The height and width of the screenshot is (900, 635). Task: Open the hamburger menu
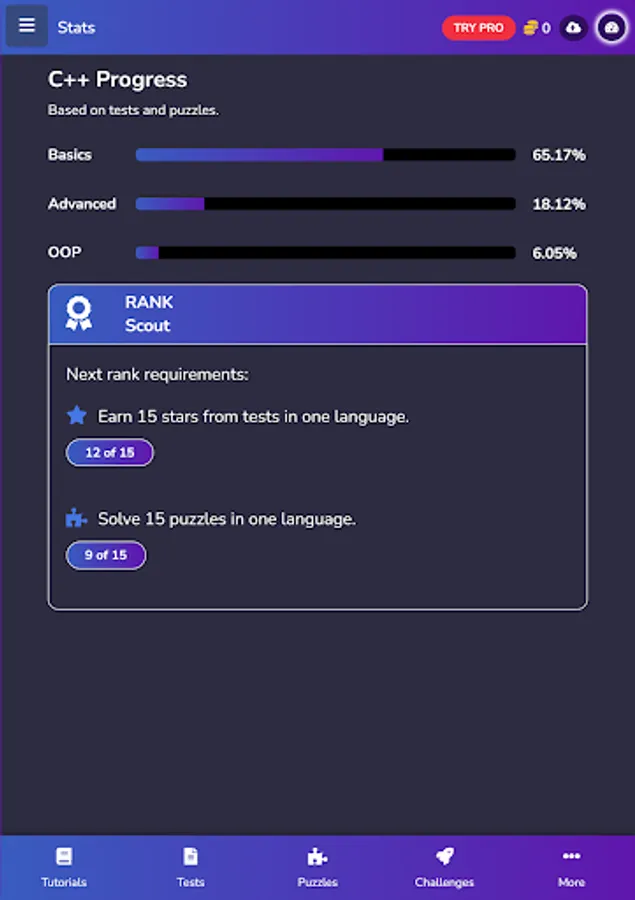[x=27, y=26]
